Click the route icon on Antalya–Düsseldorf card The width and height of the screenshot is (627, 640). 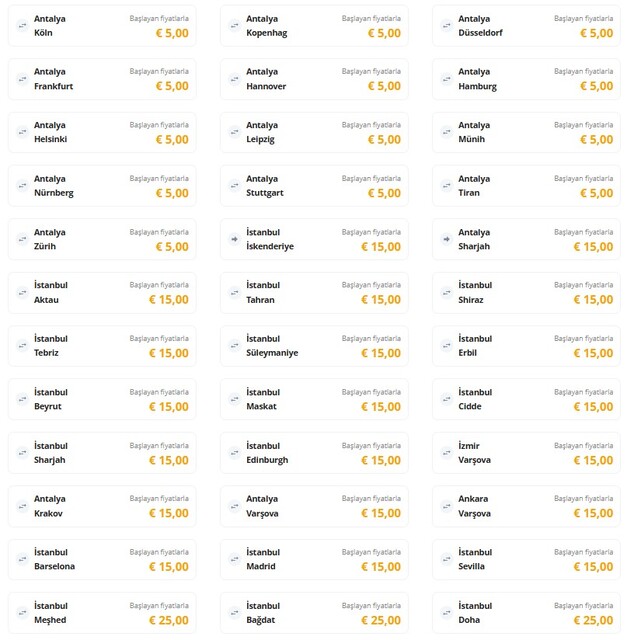(446, 25)
